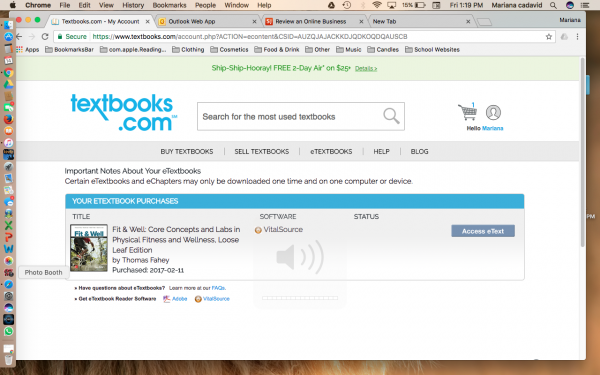Viewport: 600px width, 375px height.
Task: Click the textbooks.com logo
Action: pos(123,112)
